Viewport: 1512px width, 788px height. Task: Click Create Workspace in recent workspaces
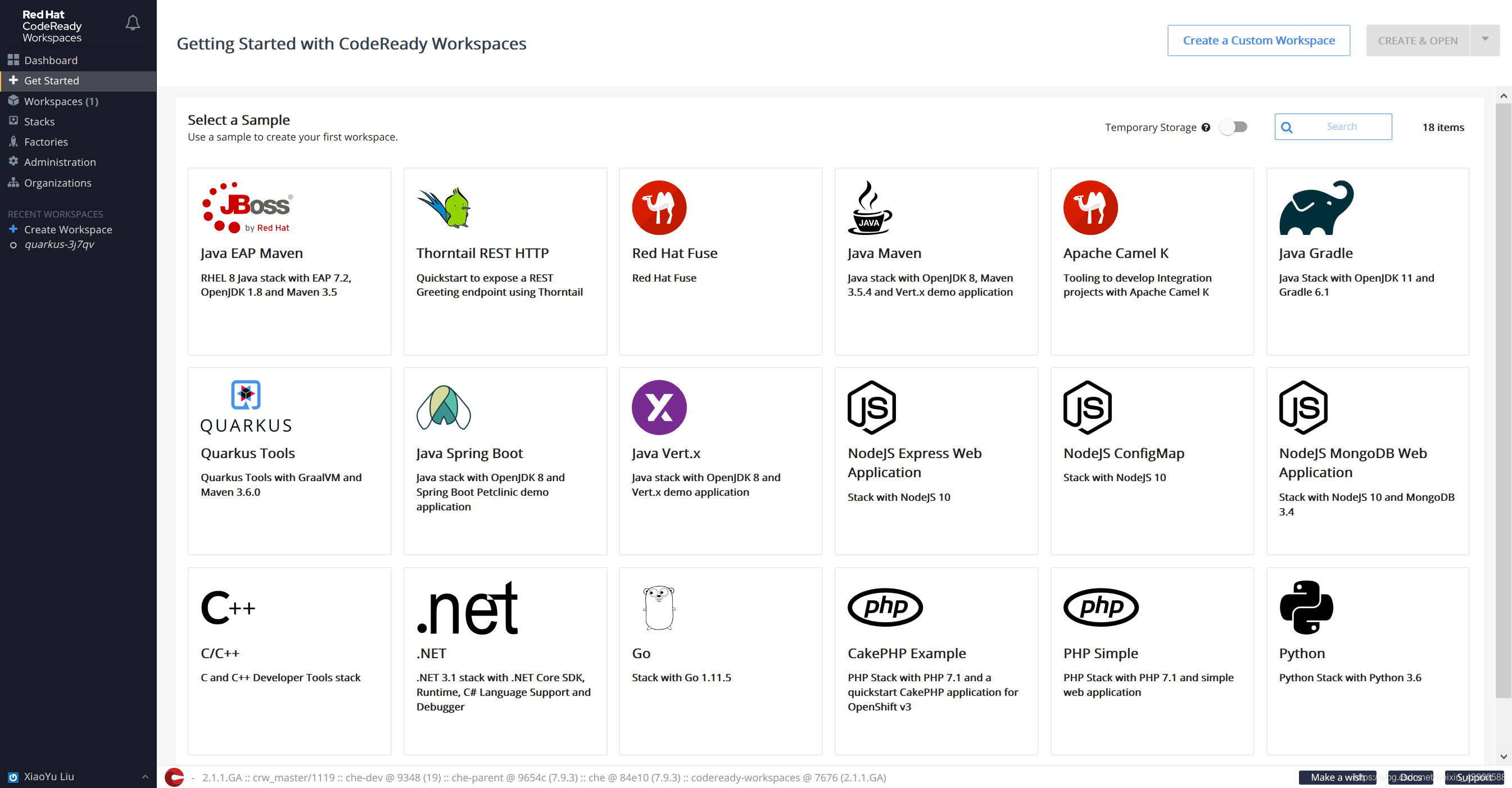(x=68, y=229)
